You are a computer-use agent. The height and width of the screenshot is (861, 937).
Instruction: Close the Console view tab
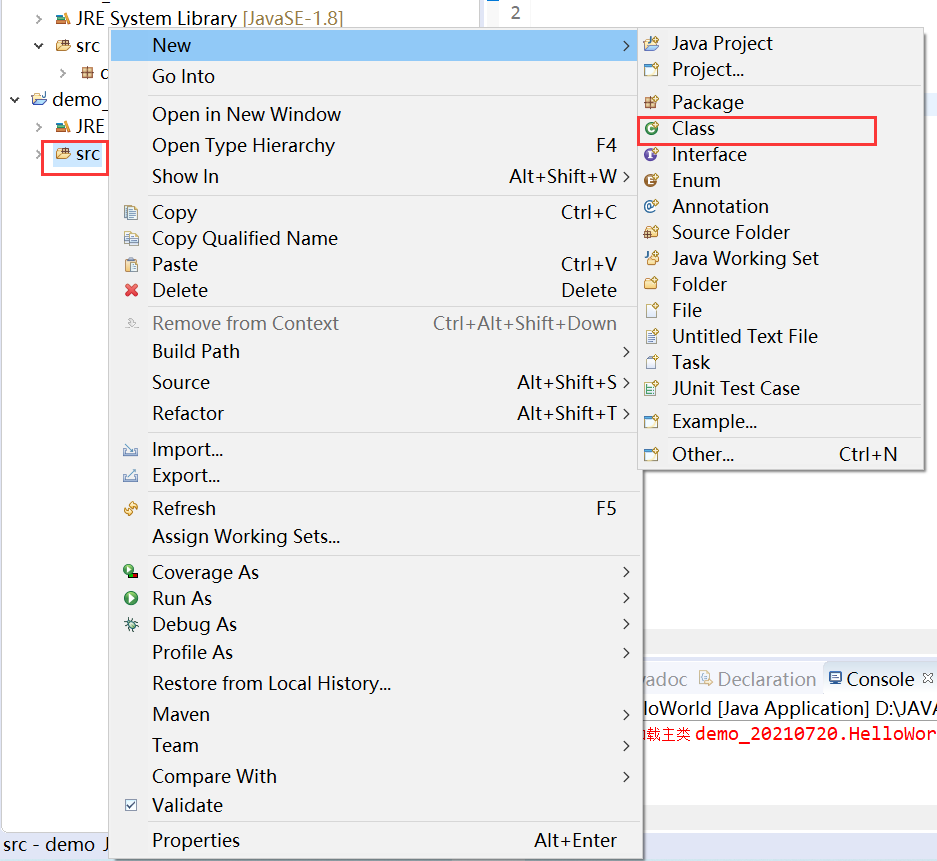[x=927, y=678]
